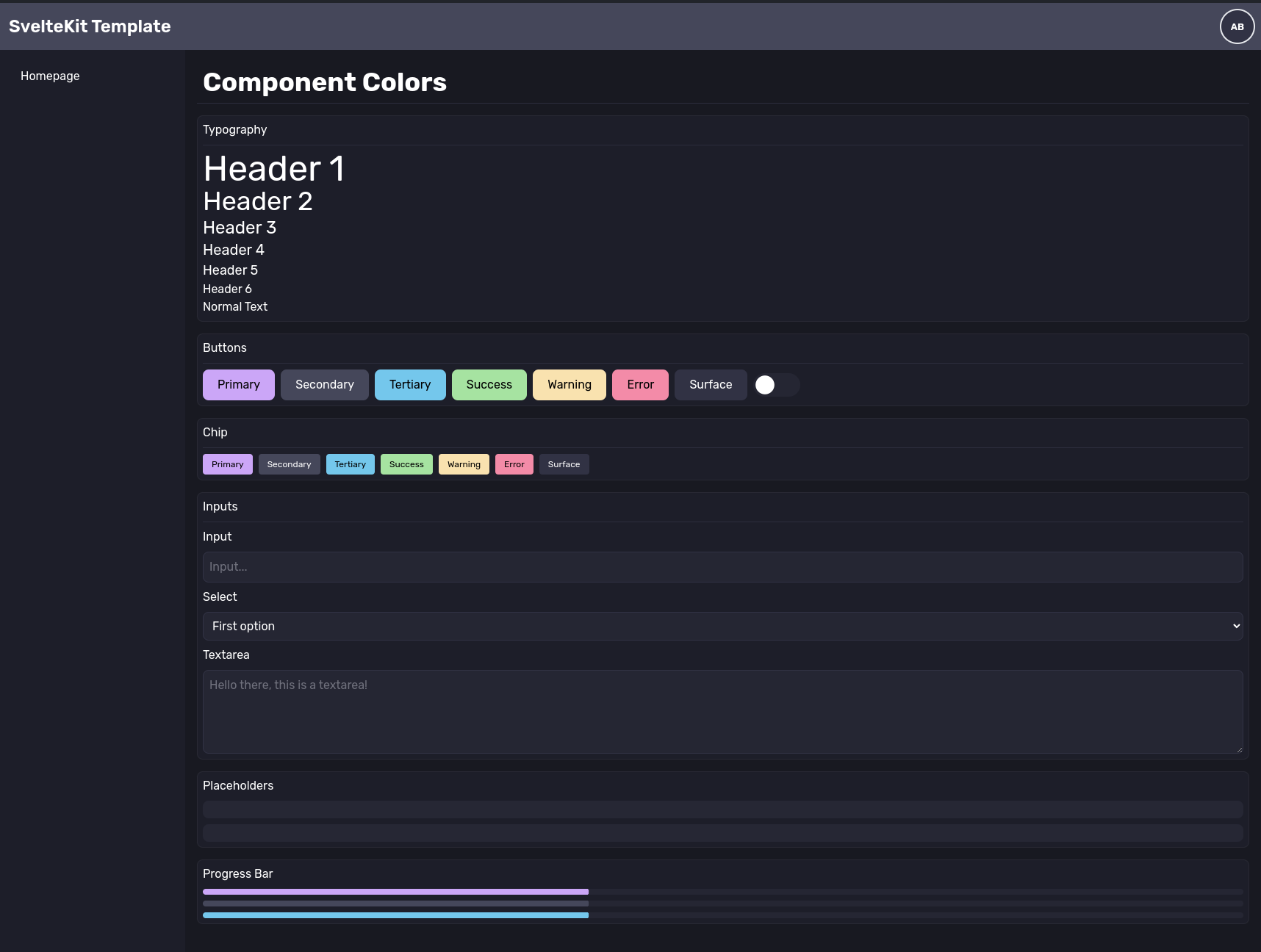Click the pink Error button
1261x952 pixels.
[640, 385]
